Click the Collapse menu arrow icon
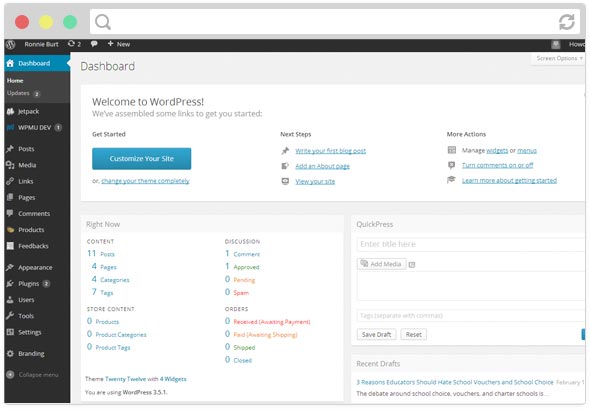 11,375
